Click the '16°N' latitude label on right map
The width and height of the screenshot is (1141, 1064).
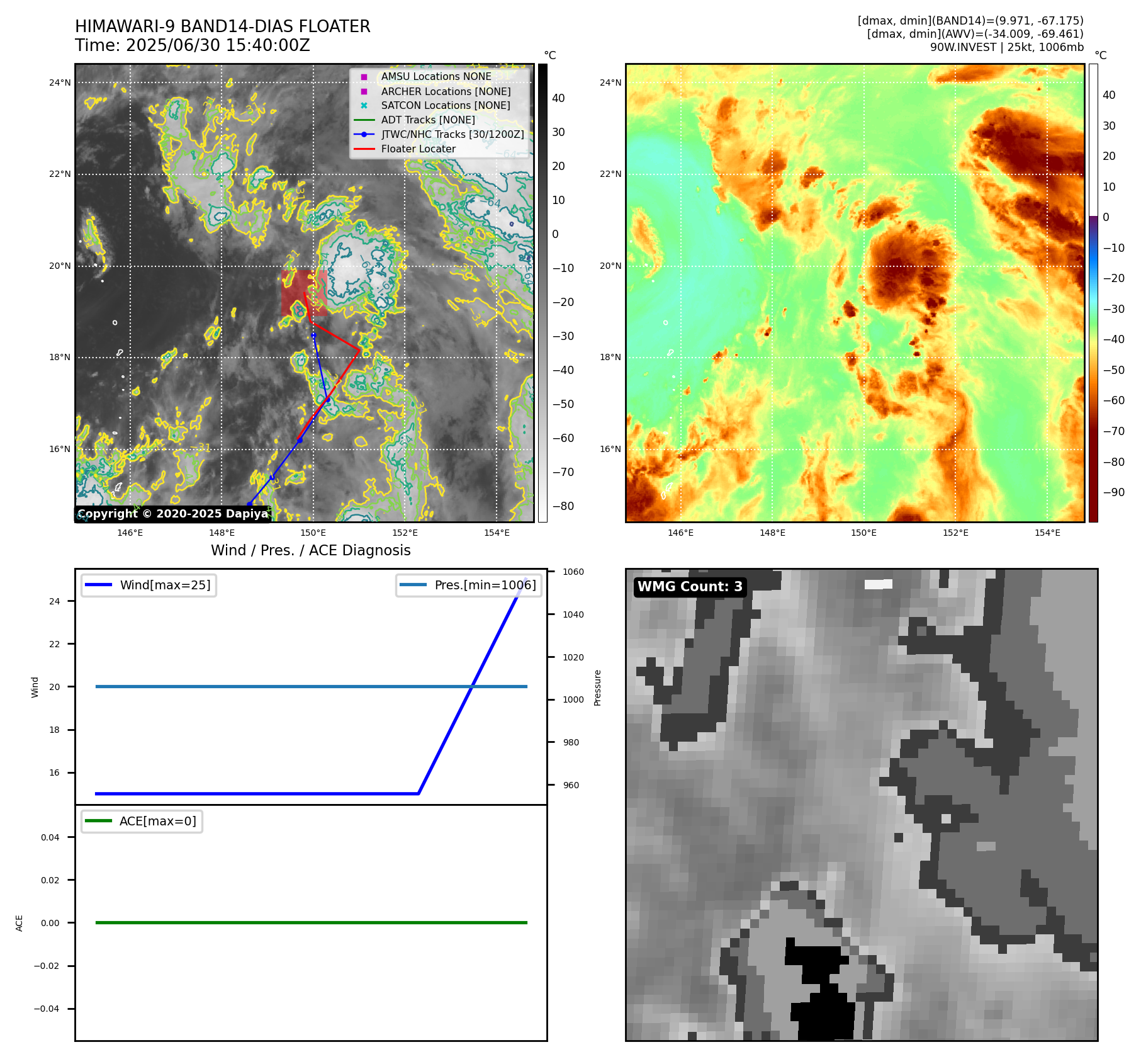coord(610,449)
